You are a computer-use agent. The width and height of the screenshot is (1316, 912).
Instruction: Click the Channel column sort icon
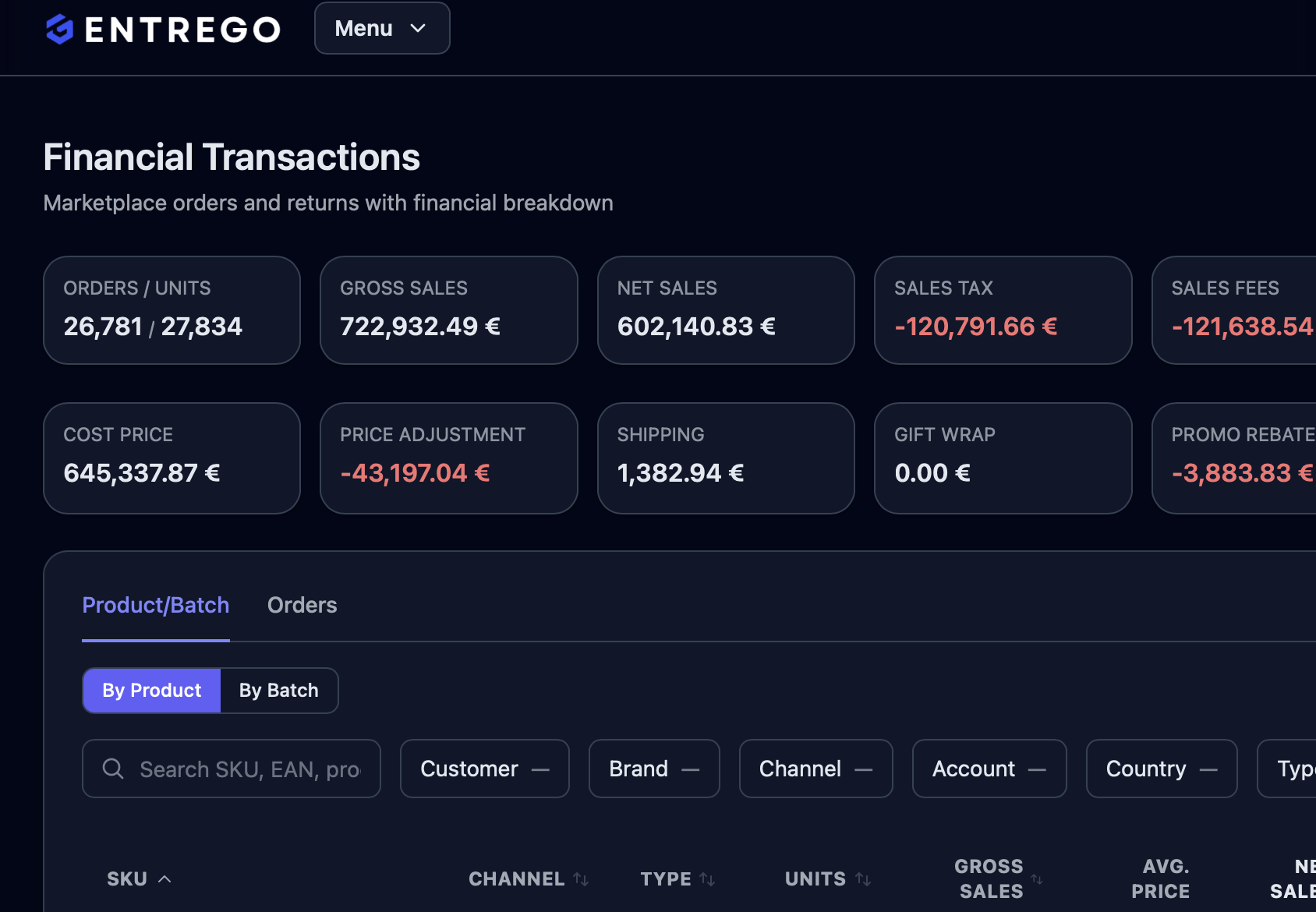pos(581,879)
